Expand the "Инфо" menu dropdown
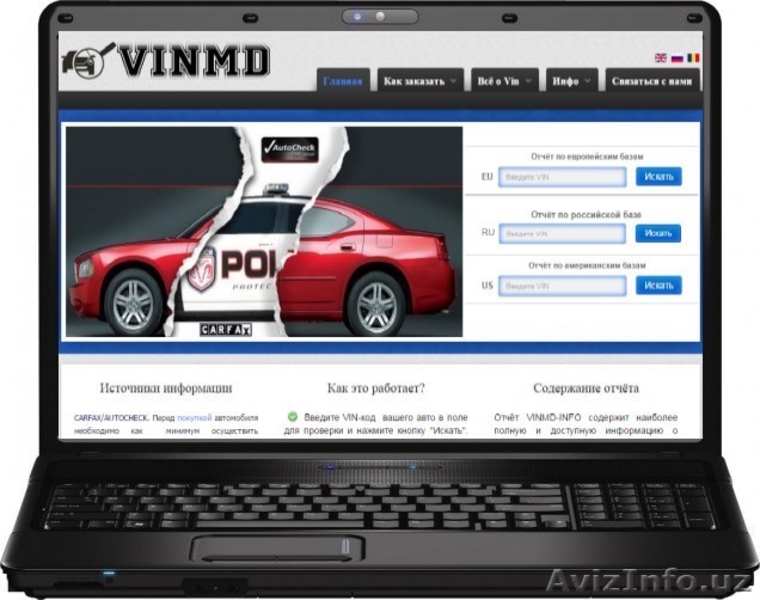This screenshot has width=760, height=600. click(x=572, y=81)
